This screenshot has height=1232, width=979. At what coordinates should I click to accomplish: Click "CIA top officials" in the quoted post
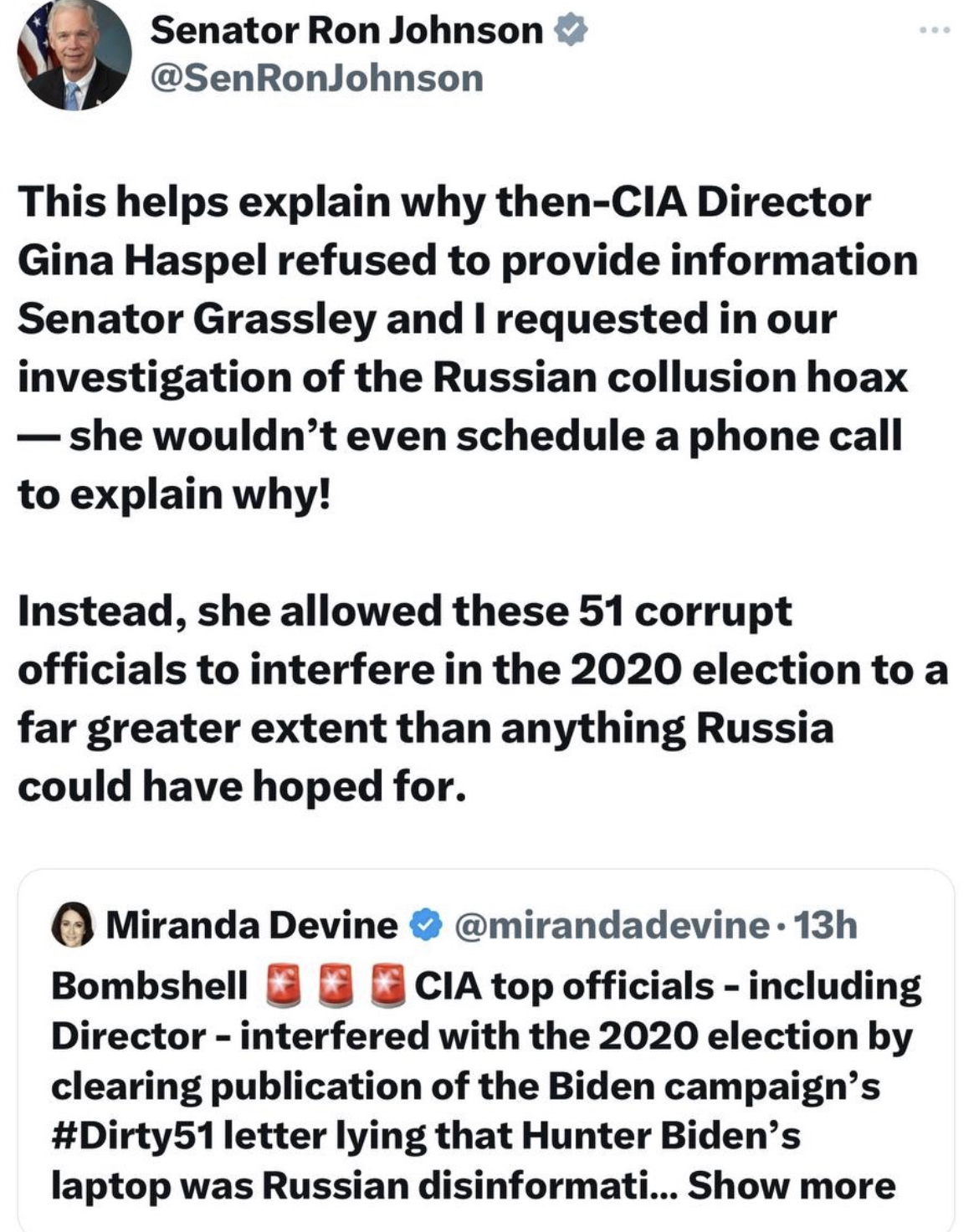click(564, 985)
